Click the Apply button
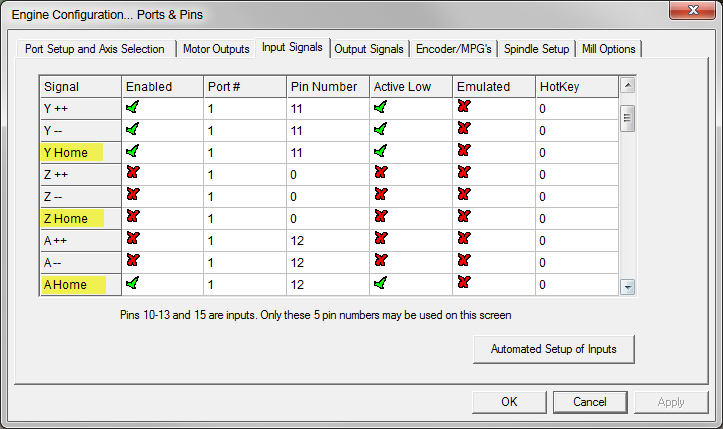This screenshot has height=429, width=723. coord(671,402)
